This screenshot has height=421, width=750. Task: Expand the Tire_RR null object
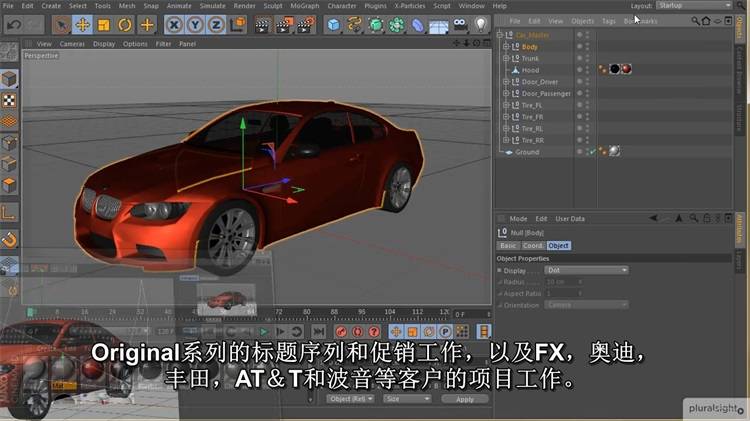click(506, 140)
